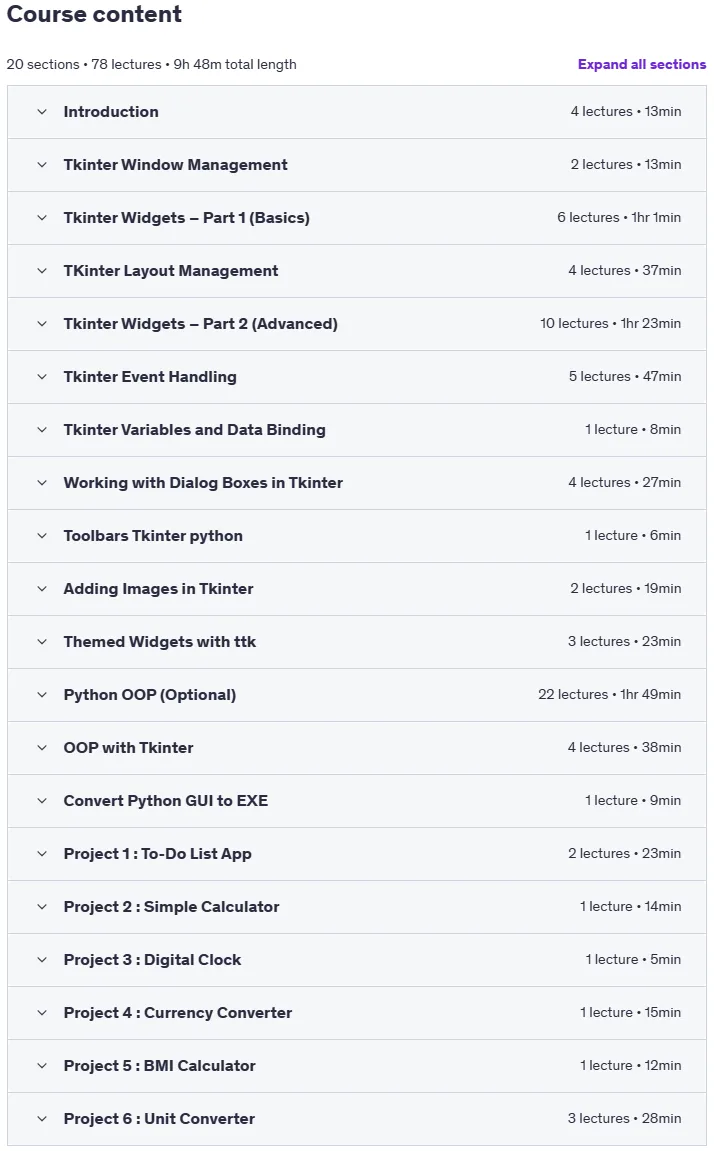714x1151 pixels.
Task: Toggle the Tkinter Event Handling chevron icon
Action: click(x=42, y=377)
